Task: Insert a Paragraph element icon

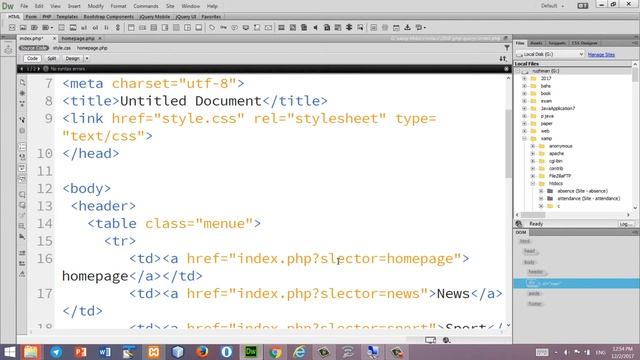Action: (34, 27)
